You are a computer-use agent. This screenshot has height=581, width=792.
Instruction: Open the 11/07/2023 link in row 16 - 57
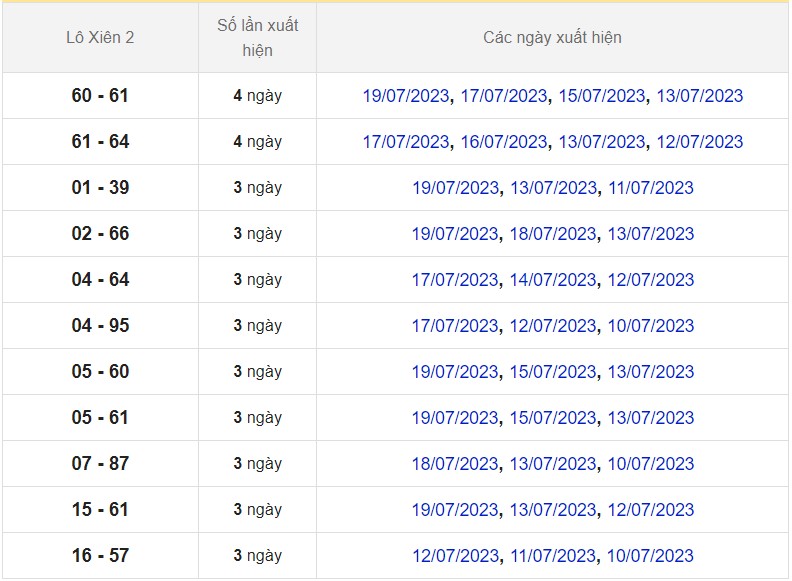pos(553,556)
